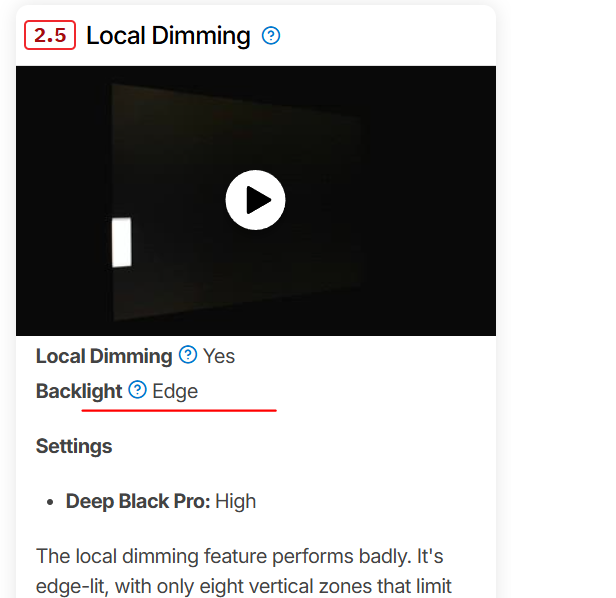
Task: Click black area right of TV in video
Action: pyautogui.click(x=428, y=200)
